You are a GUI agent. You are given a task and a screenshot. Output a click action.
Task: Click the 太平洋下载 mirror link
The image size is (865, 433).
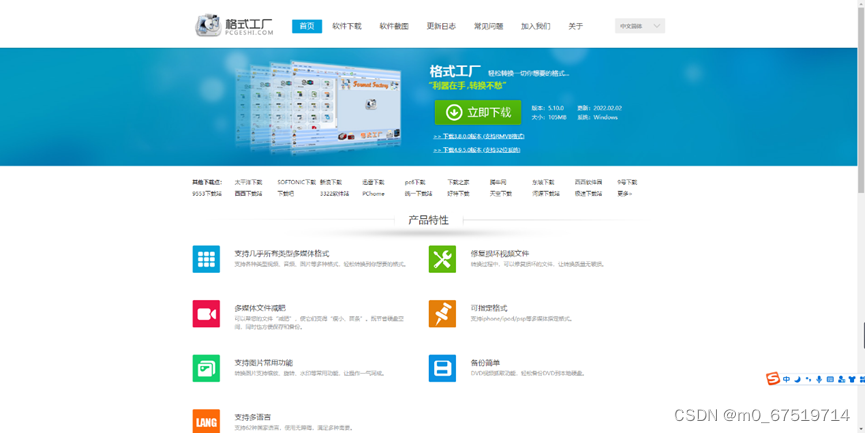[x=248, y=182]
